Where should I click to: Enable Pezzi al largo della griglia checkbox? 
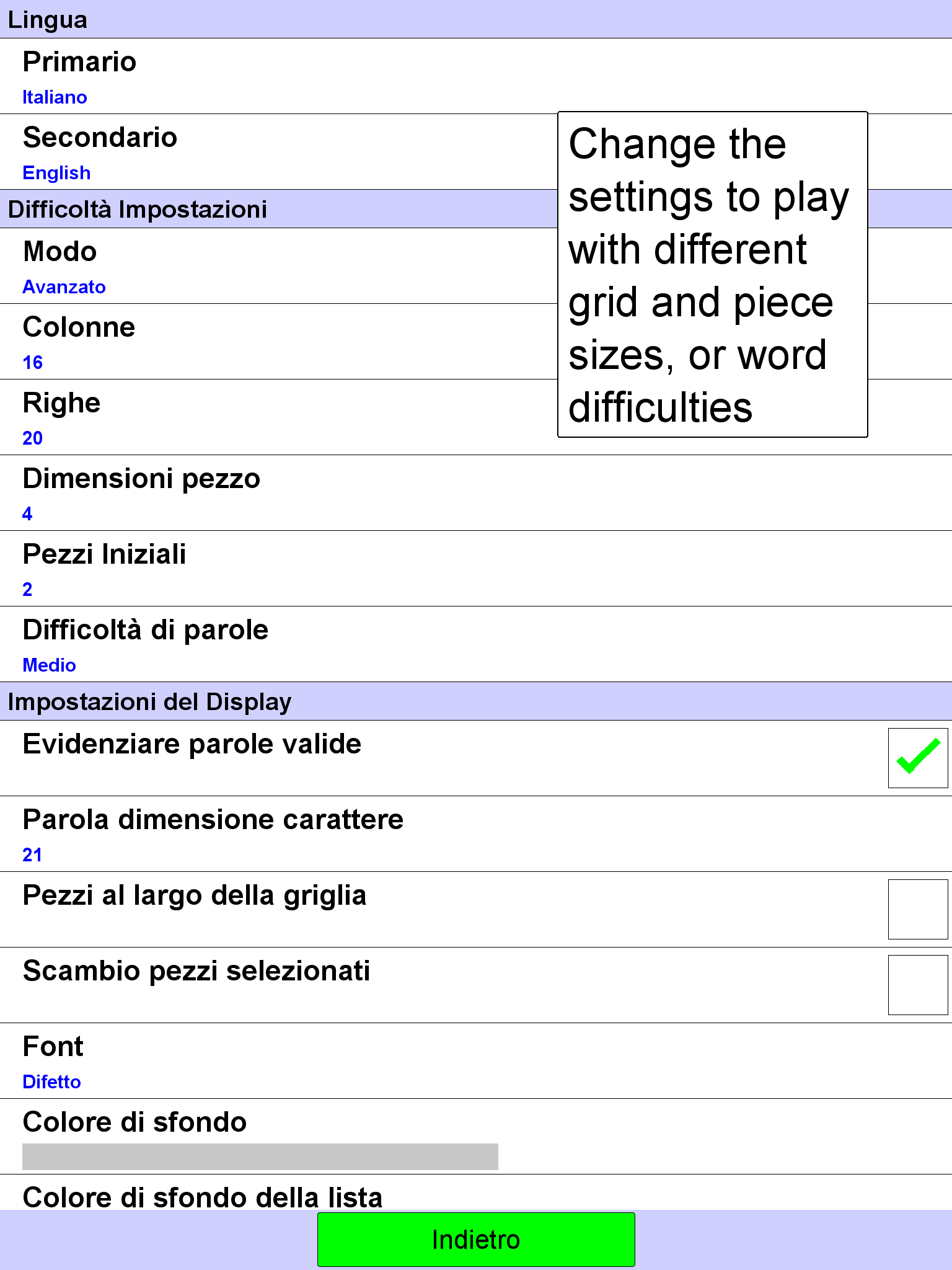pos(918,909)
